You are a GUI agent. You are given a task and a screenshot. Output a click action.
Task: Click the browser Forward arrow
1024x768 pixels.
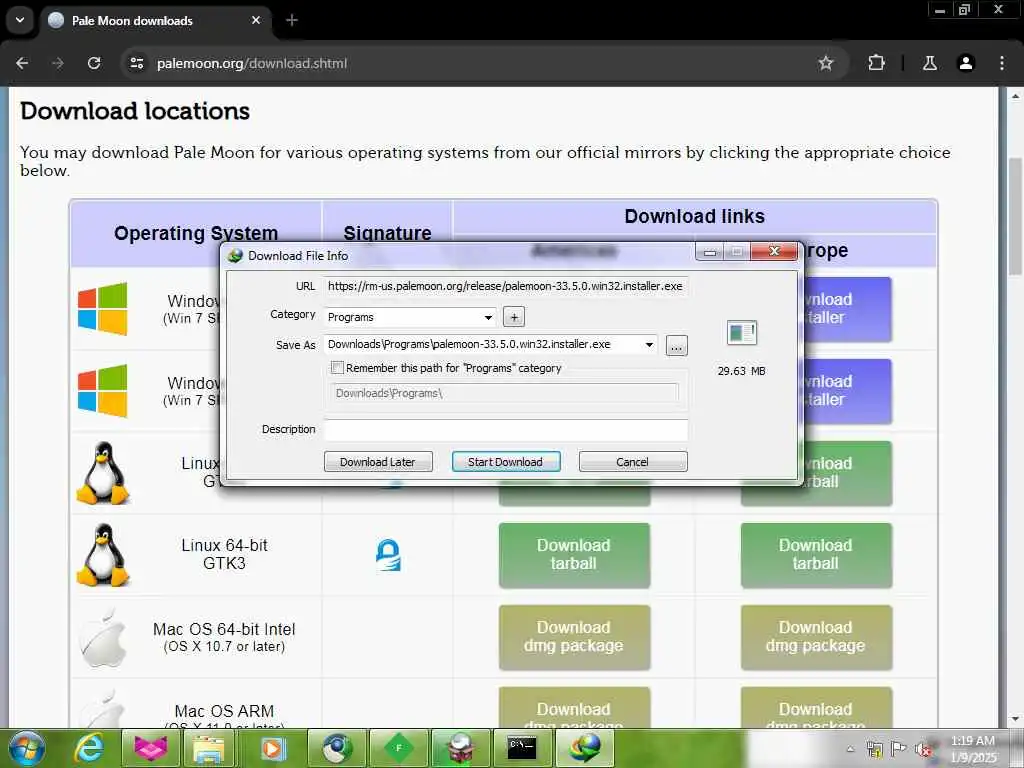58,63
